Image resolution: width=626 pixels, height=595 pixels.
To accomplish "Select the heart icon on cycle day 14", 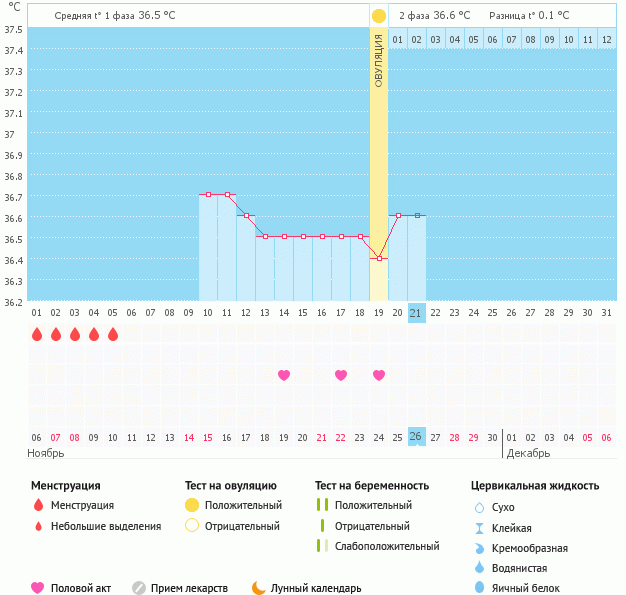I will [284, 375].
